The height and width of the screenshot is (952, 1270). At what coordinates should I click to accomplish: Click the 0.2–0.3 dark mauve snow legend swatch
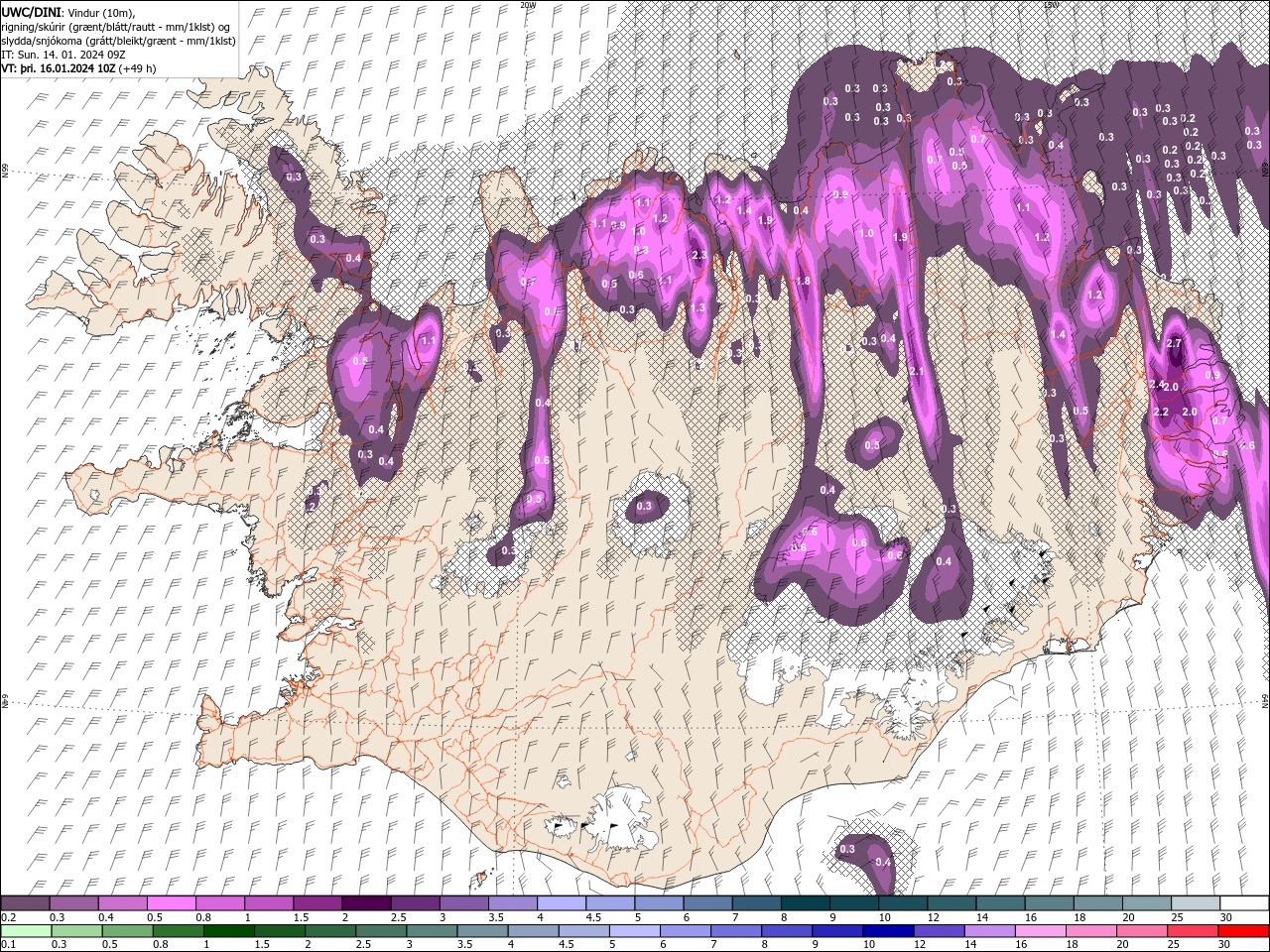pyautogui.click(x=25, y=903)
